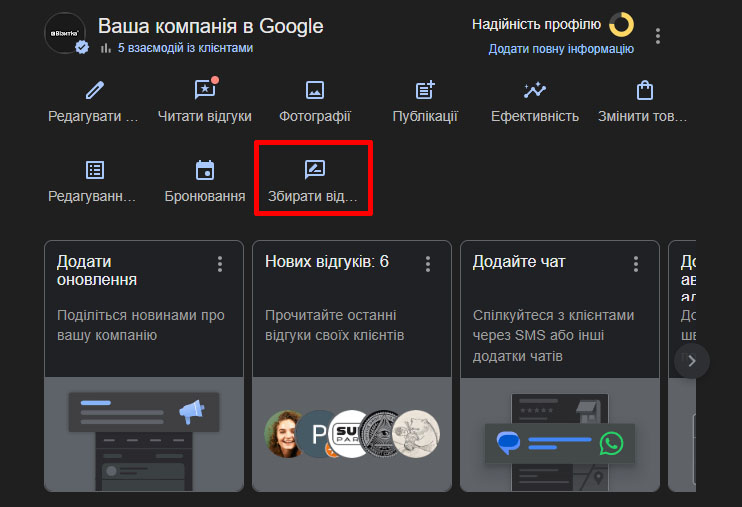Click the pencil edit profile icon

[x=95, y=90]
